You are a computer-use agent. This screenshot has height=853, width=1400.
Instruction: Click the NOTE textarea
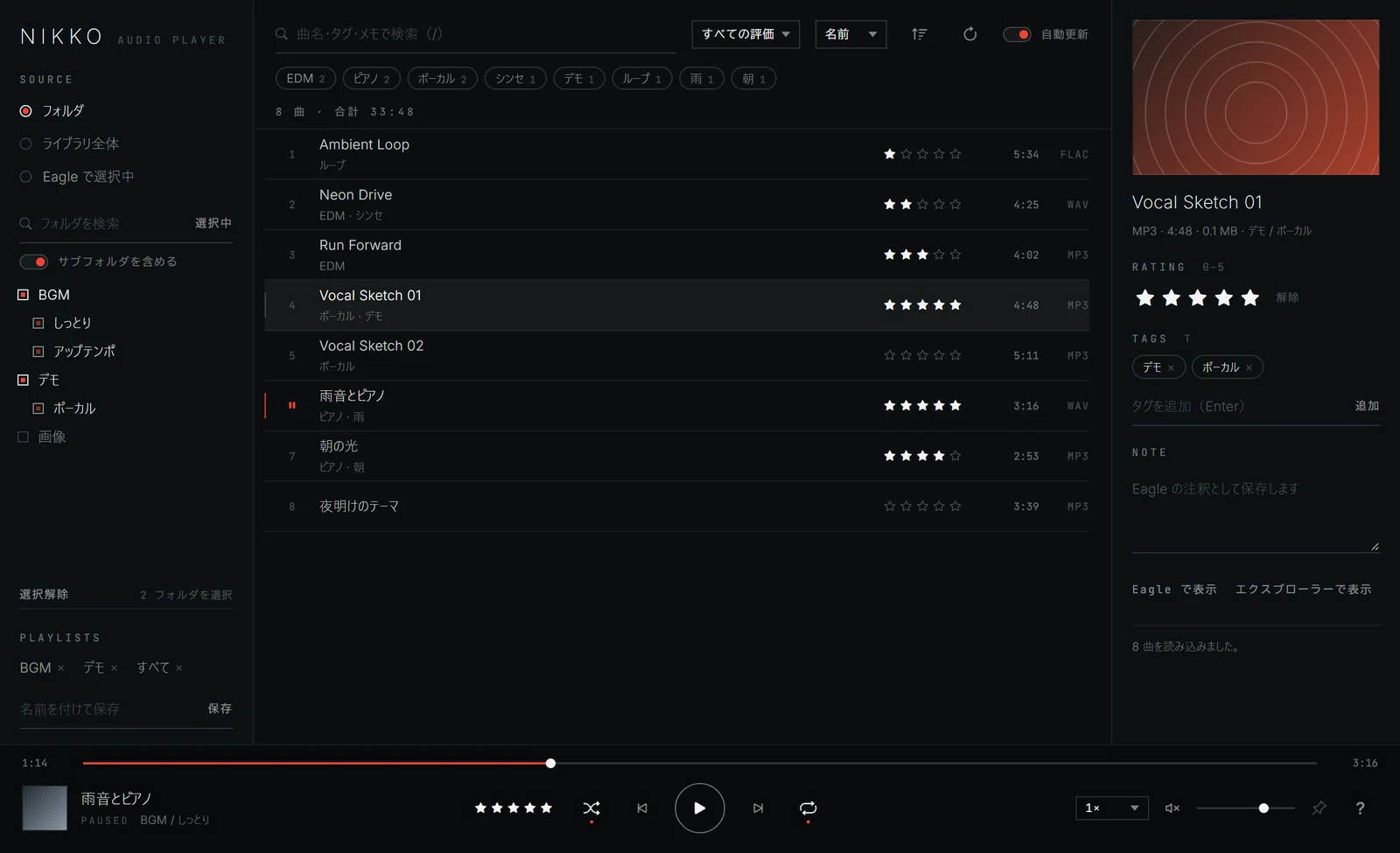coord(1256,514)
